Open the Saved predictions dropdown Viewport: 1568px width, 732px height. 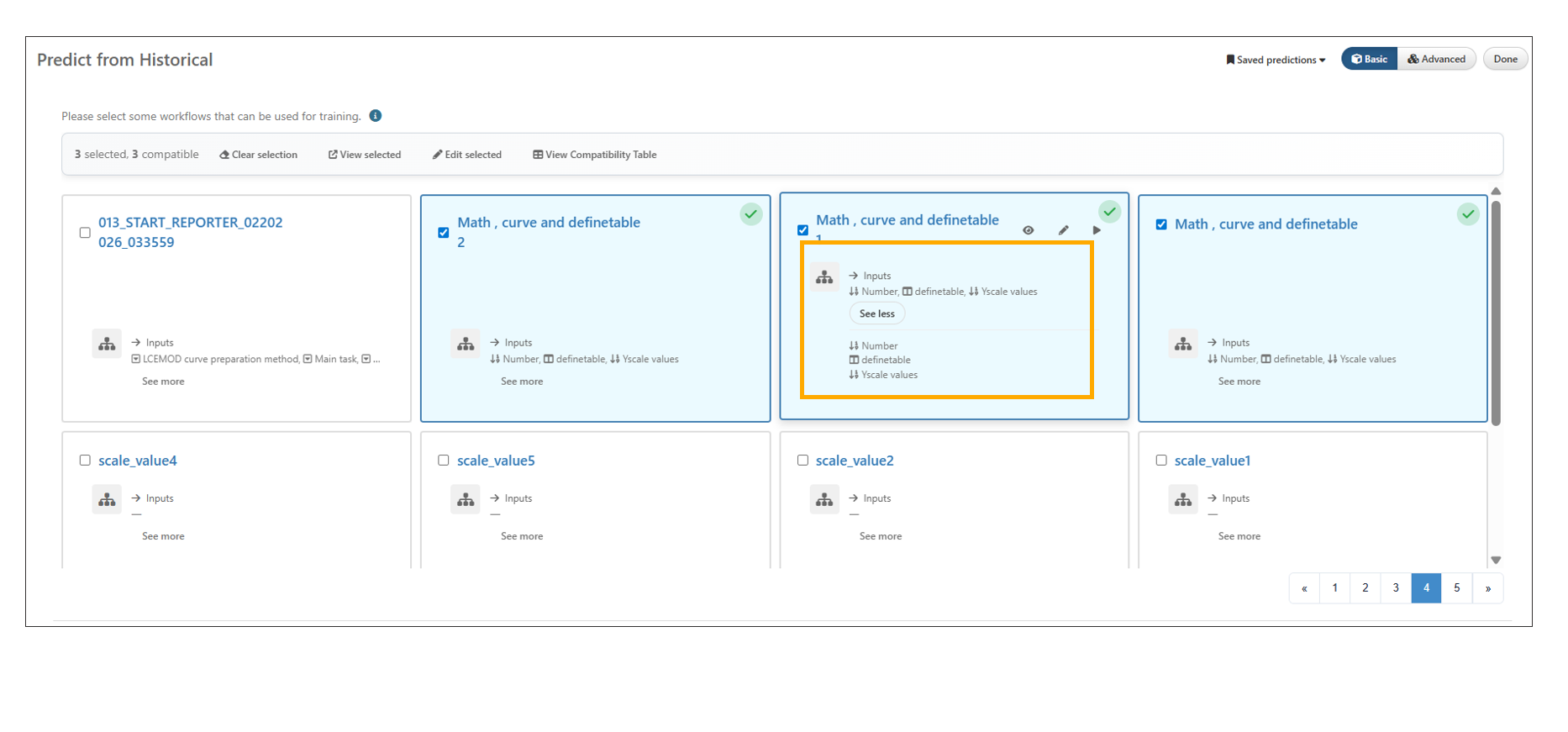tap(1276, 60)
